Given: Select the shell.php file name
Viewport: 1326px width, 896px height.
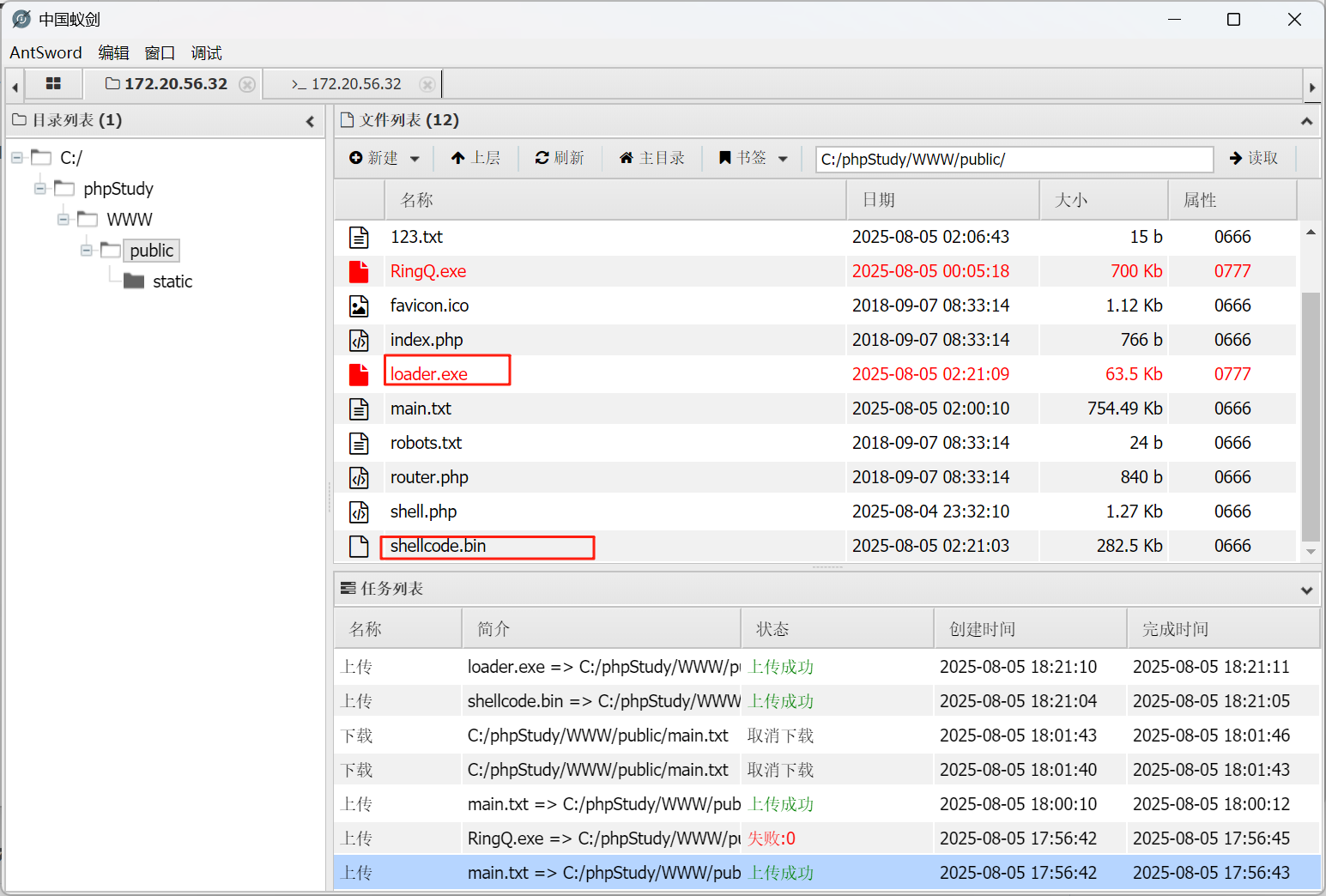Looking at the screenshot, I should point(423,512).
